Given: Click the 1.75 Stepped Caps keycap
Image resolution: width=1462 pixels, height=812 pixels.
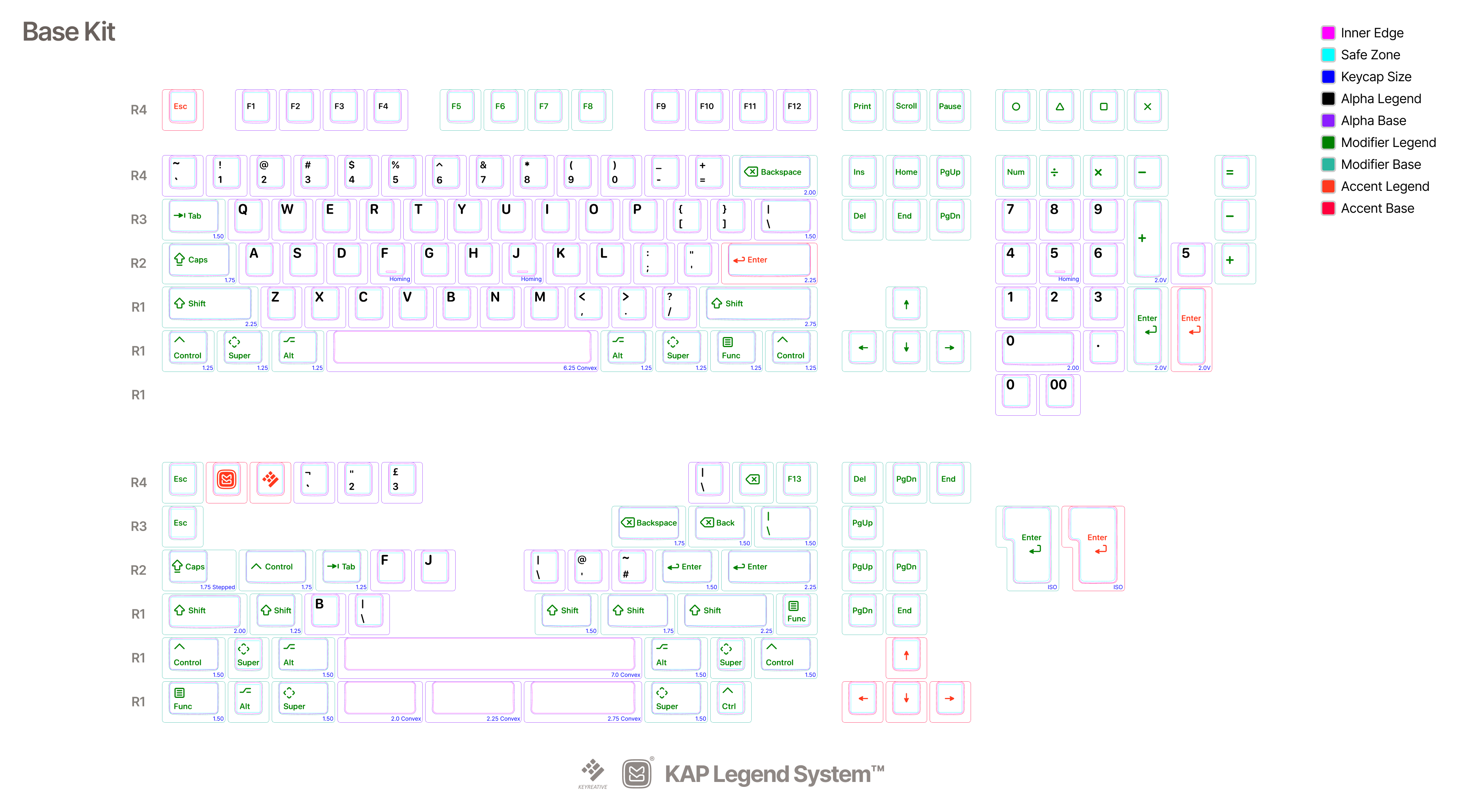Looking at the screenshot, I should (199, 570).
